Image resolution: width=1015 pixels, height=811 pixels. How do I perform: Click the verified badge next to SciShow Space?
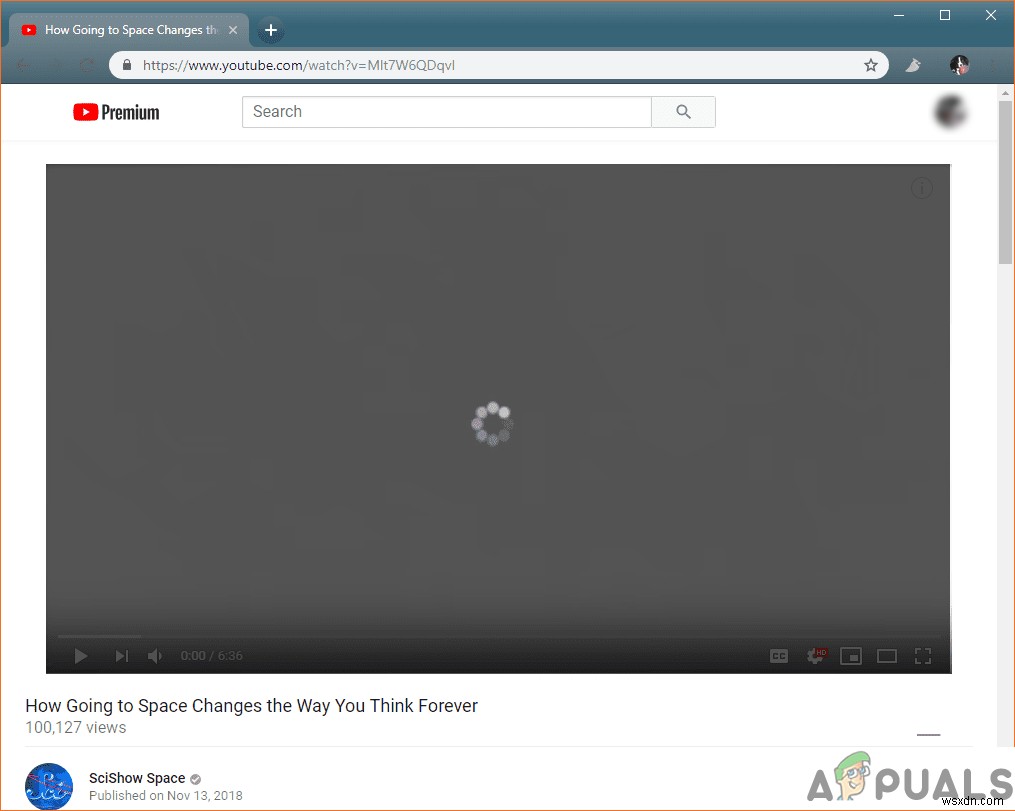pyautogui.click(x=194, y=778)
